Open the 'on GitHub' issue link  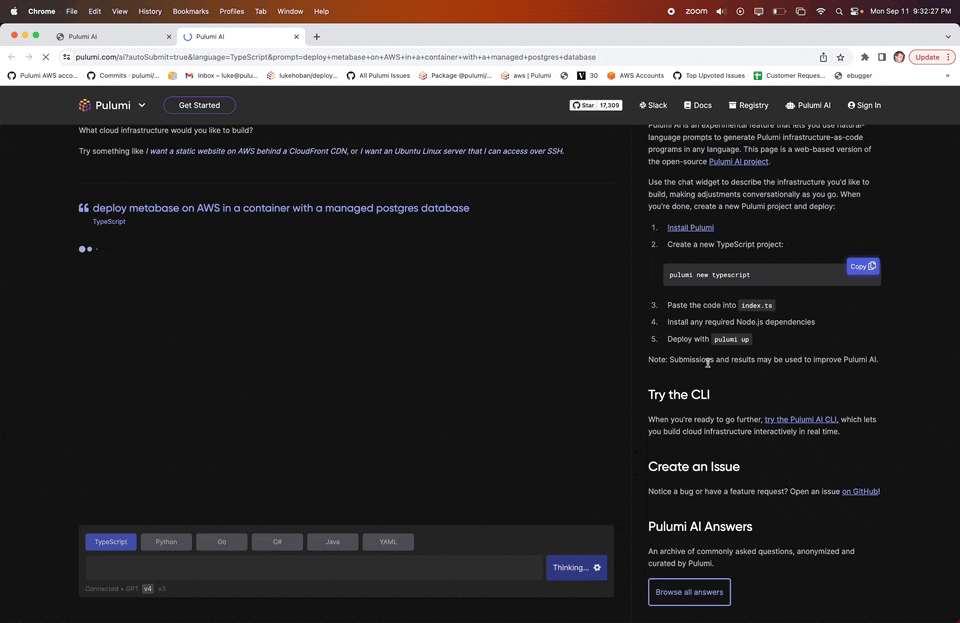860,491
